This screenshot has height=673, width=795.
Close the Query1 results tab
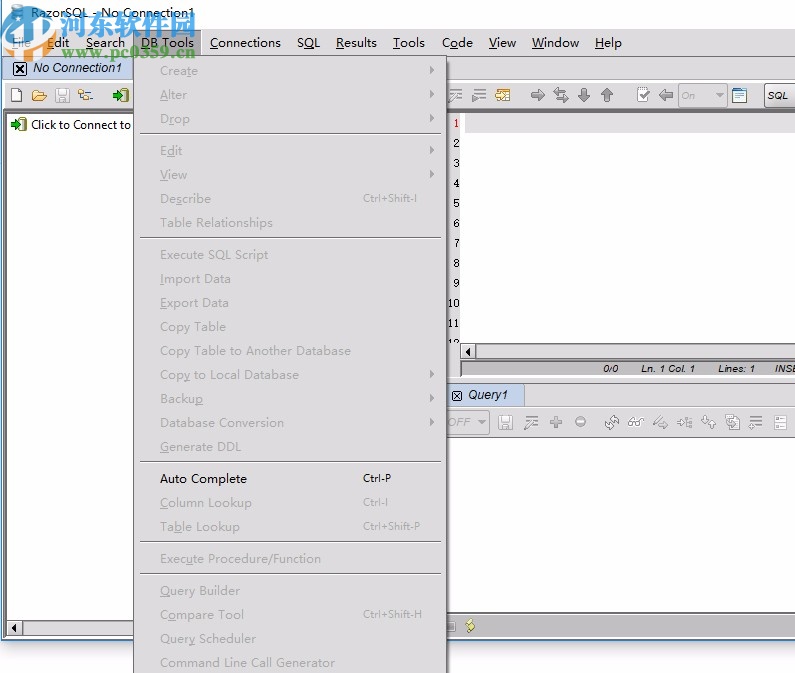[x=457, y=396]
